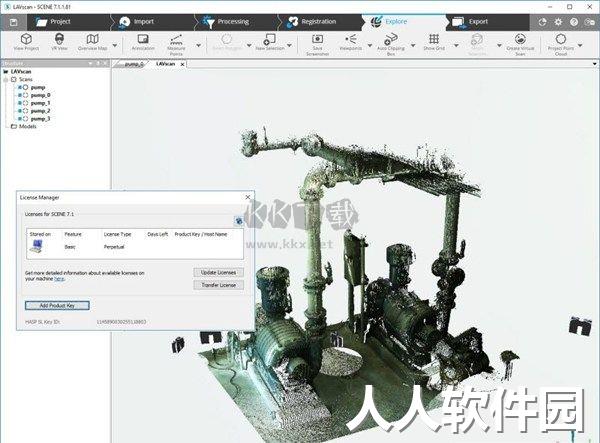Click the Add Product Key button
This screenshot has height=443, width=600.
[57, 305]
